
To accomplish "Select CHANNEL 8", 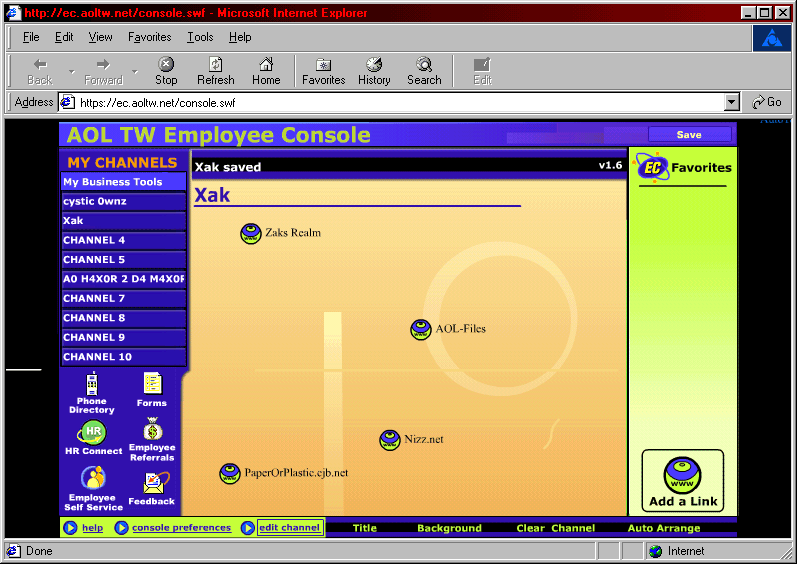I will [124, 318].
